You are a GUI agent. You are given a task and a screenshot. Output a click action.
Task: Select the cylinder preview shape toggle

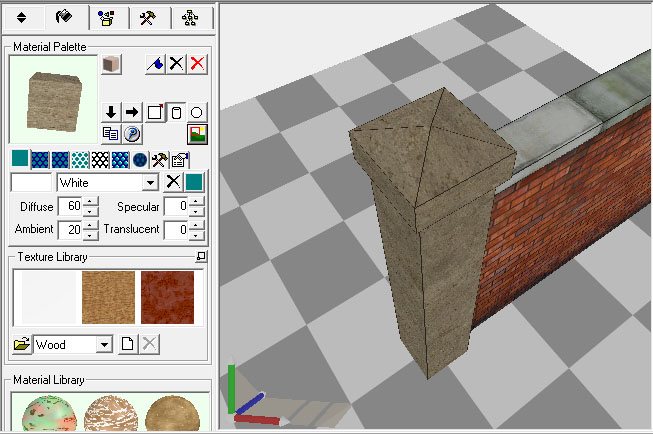tap(176, 112)
